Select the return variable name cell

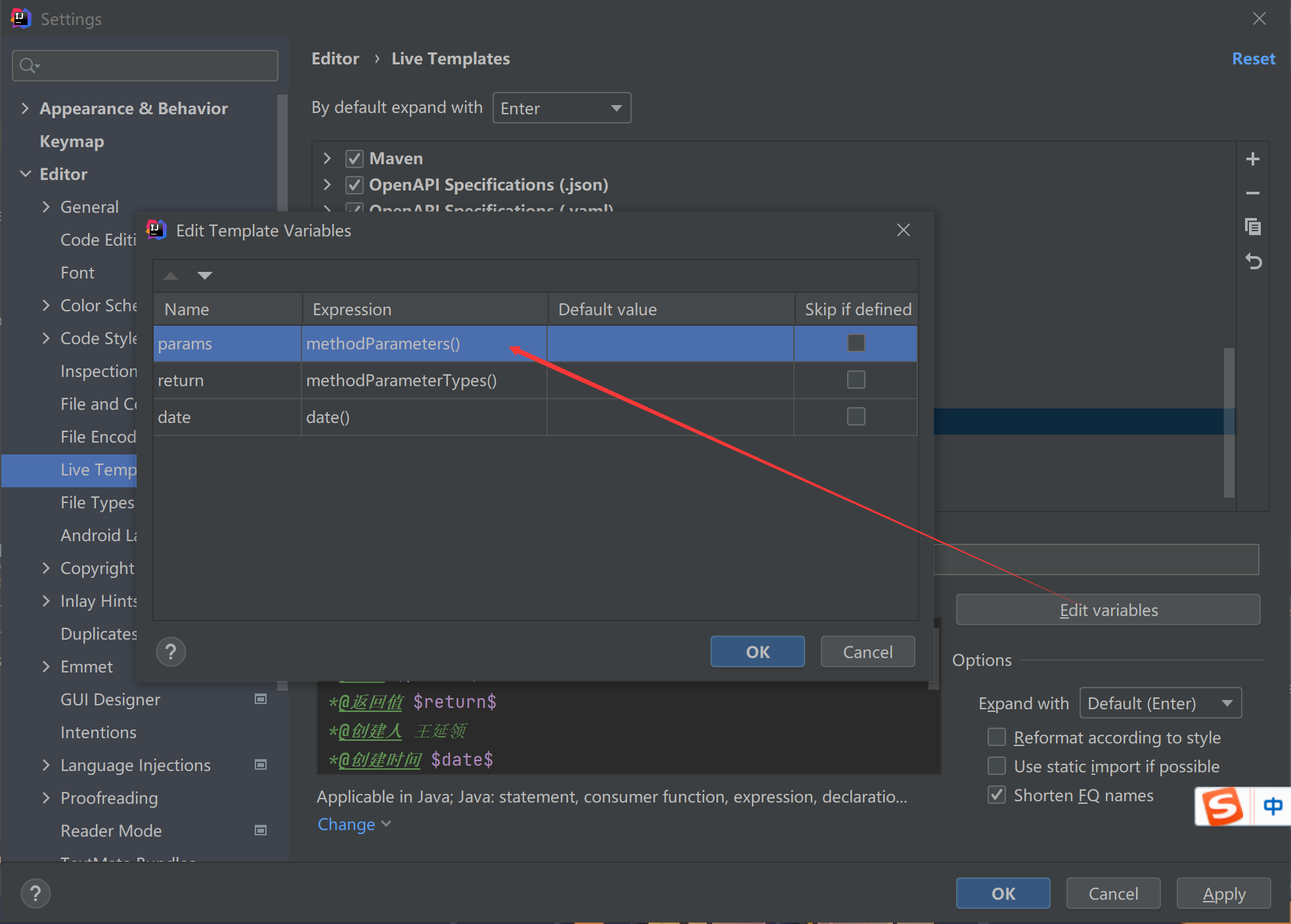pos(227,380)
